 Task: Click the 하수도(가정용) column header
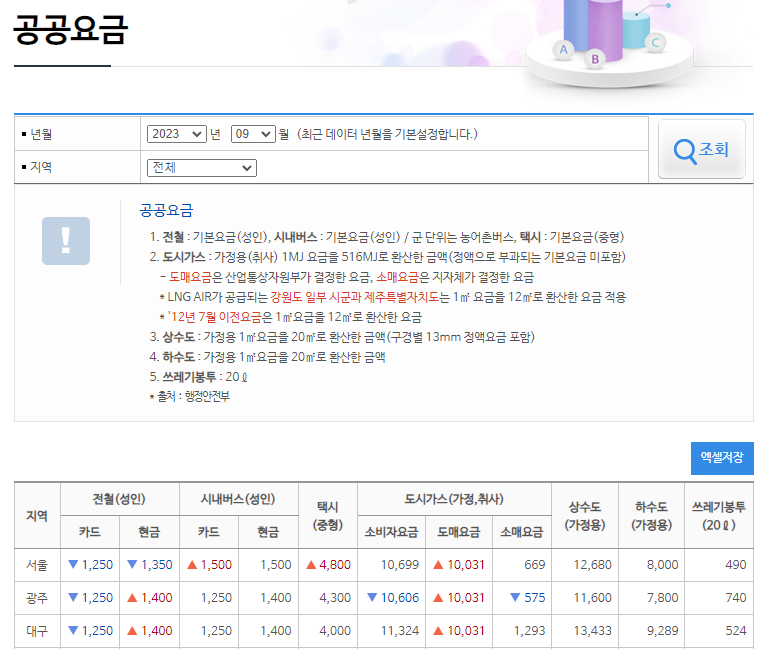(x=651, y=516)
